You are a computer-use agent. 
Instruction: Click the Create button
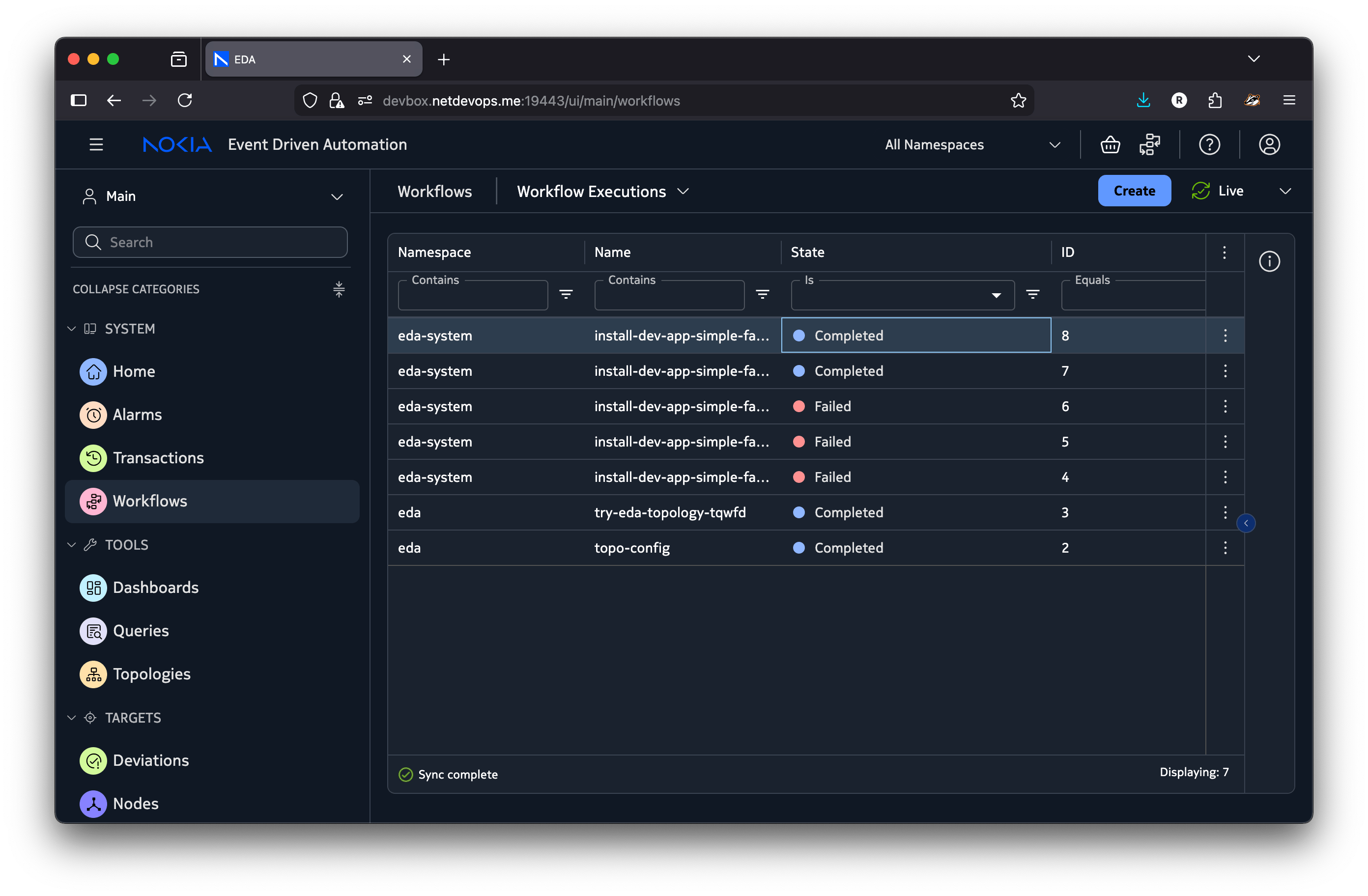1134,191
